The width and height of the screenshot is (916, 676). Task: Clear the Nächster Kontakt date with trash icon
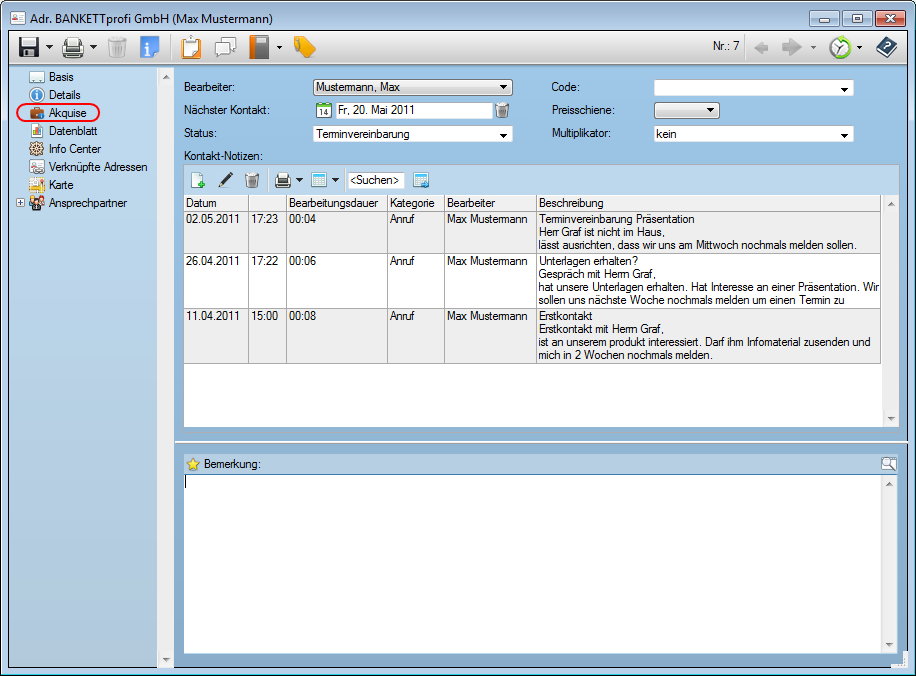pos(502,111)
